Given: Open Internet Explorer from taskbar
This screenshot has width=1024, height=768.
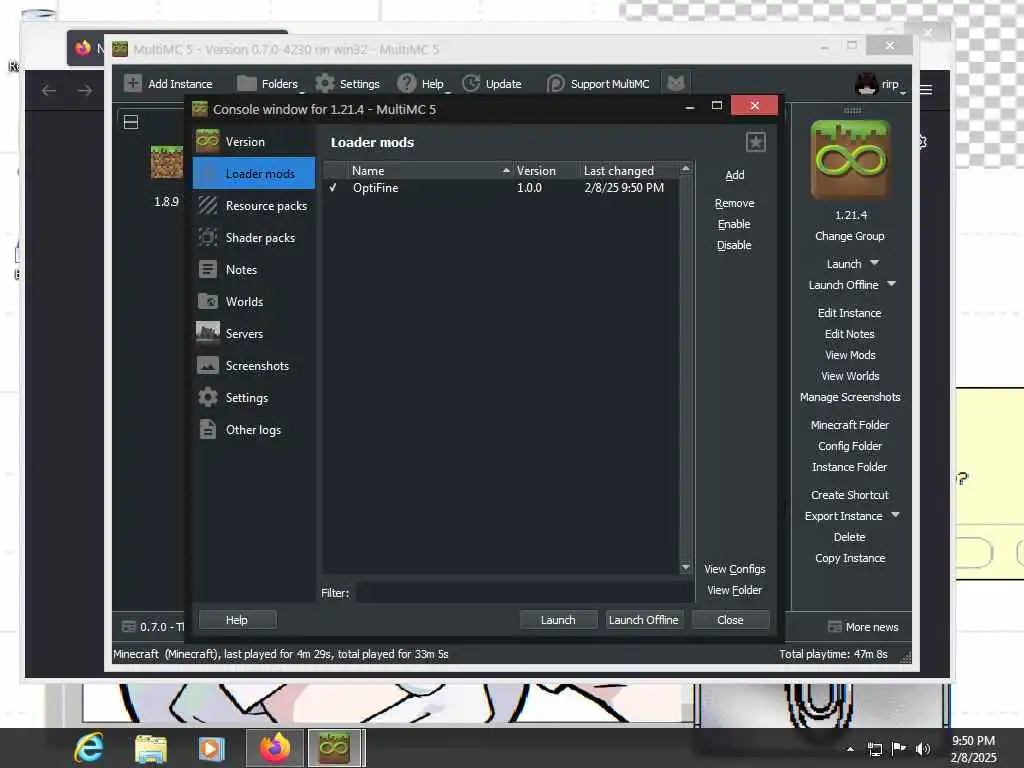Looking at the screenshot, I should pos(89,748).
